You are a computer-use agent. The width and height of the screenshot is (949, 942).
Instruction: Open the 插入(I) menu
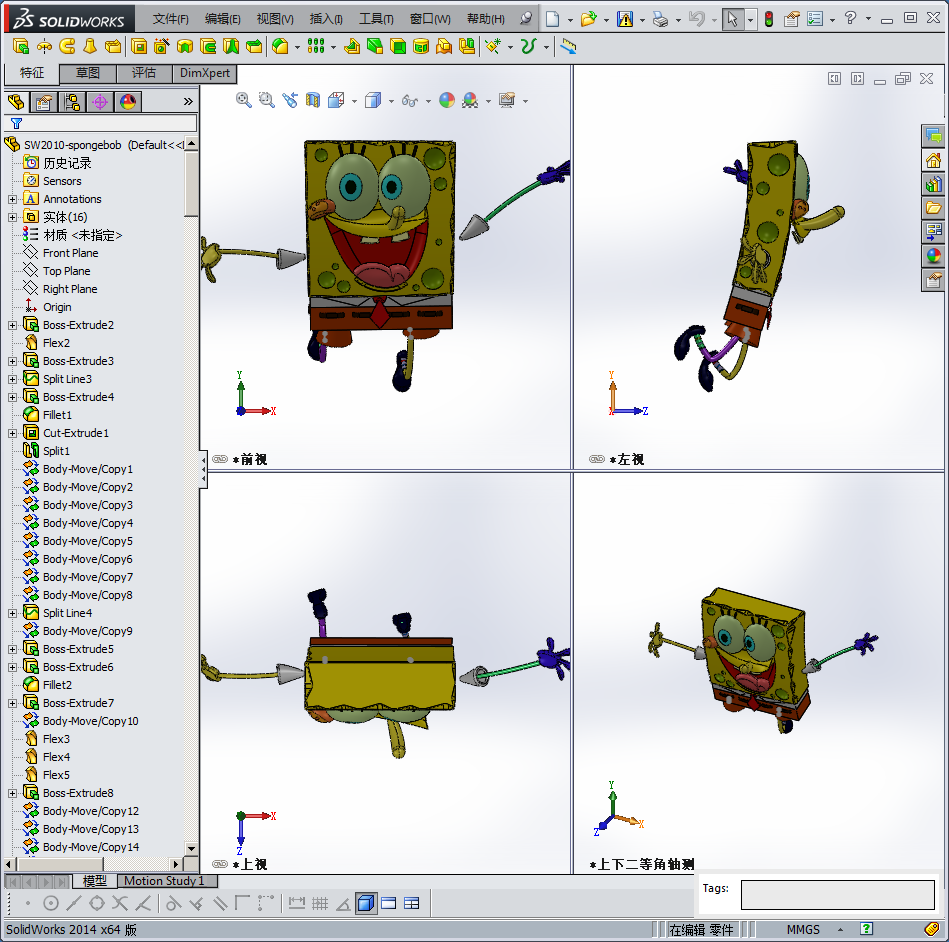326,19
